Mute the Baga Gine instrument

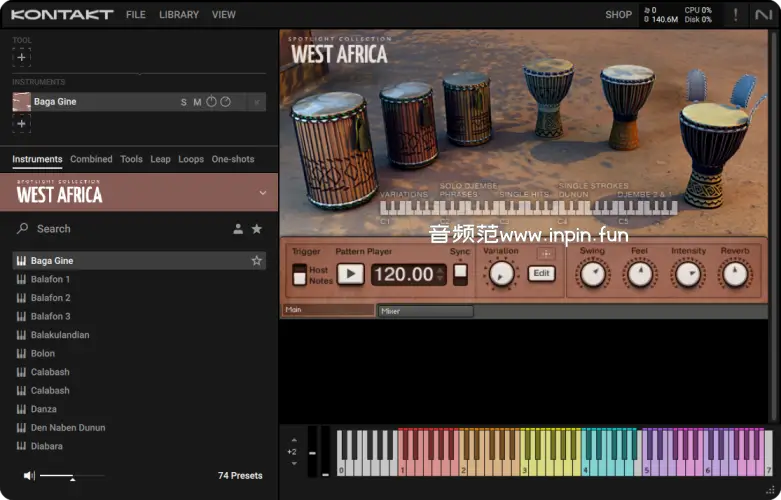pyautogui.click(x=197, y=102)
